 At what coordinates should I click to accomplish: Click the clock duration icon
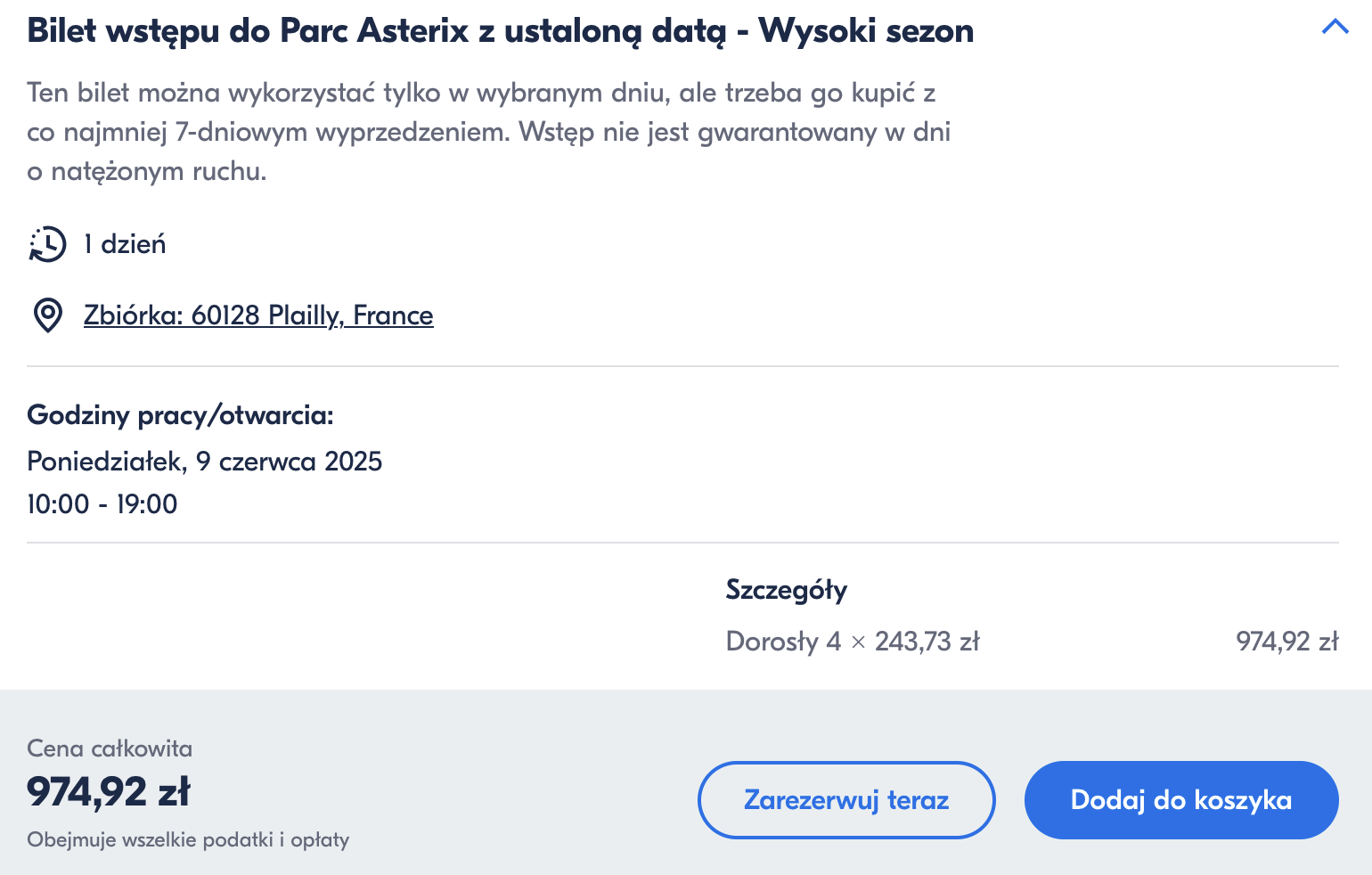47,244
